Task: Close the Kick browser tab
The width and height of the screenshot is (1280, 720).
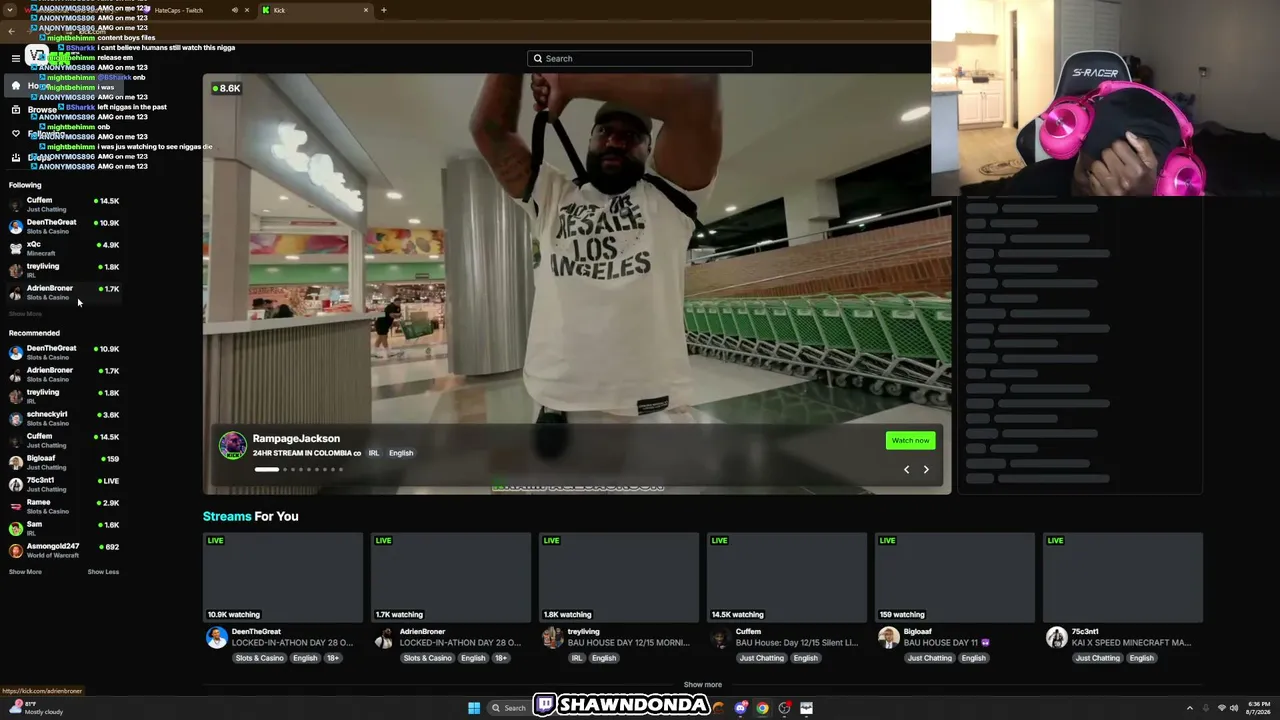Action: [x=366, y=10]
